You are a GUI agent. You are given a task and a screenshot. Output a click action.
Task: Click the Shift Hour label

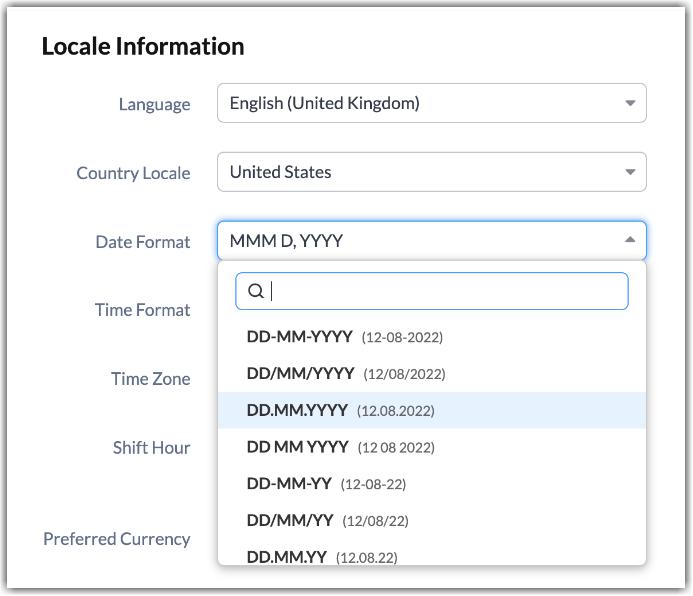(152, 448)
